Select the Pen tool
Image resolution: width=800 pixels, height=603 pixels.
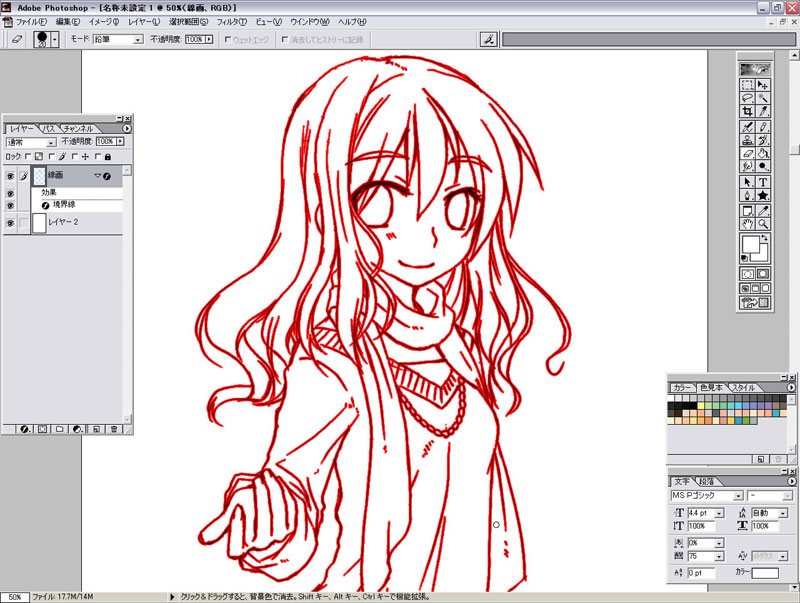pyautogui.click(x=747, y=195)
